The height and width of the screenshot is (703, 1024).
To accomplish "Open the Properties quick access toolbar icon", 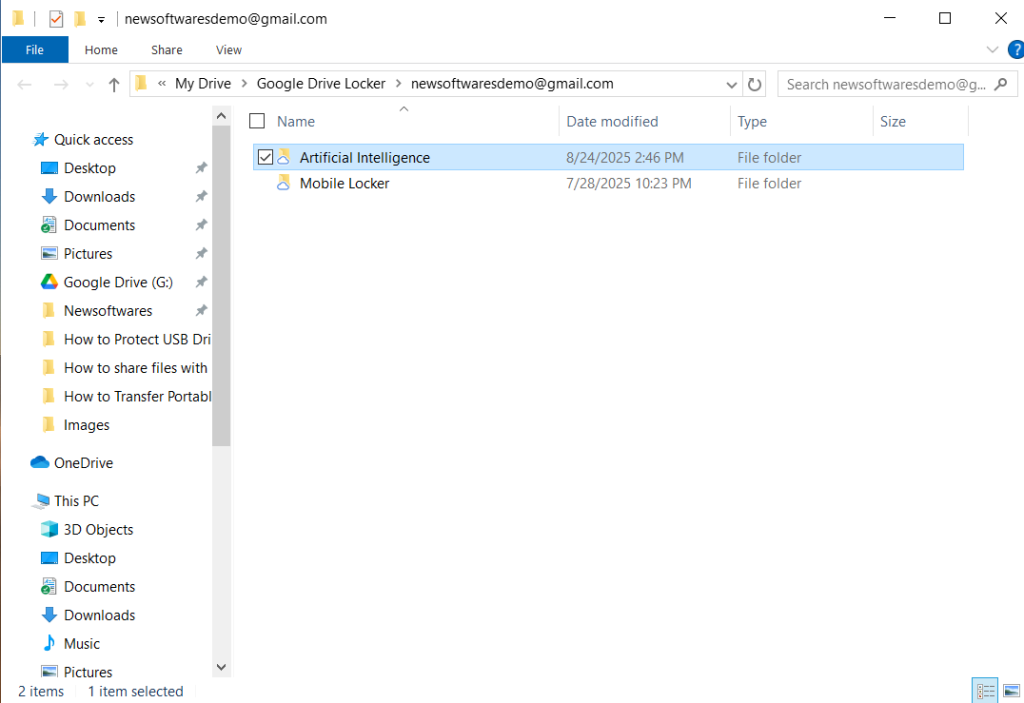I will pyautogui.click(x=56, y=19).
